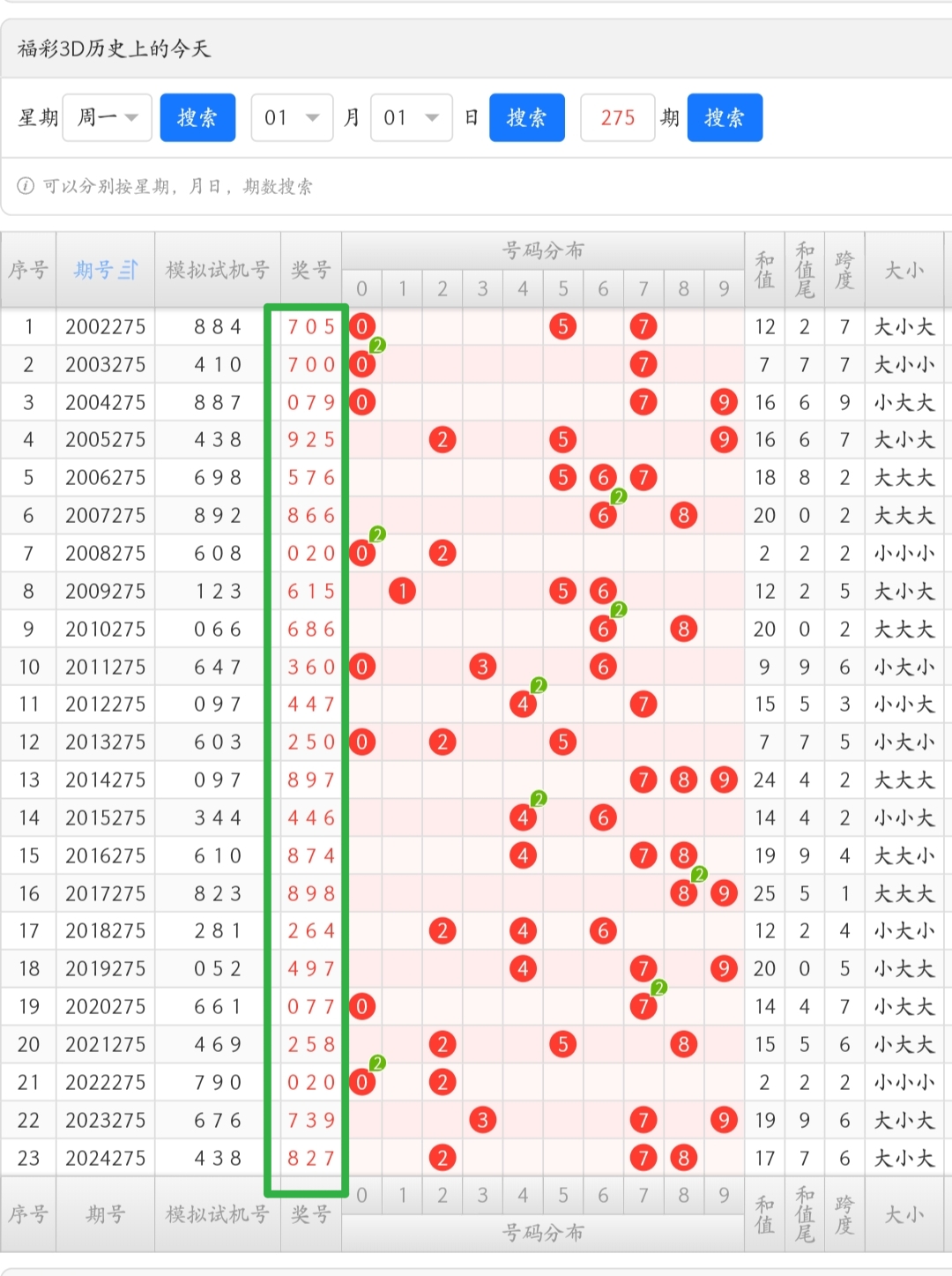Screen dimensions: 952x1276
Task: Click red ball 4 in row 2016275
Action: click(523, 855)
